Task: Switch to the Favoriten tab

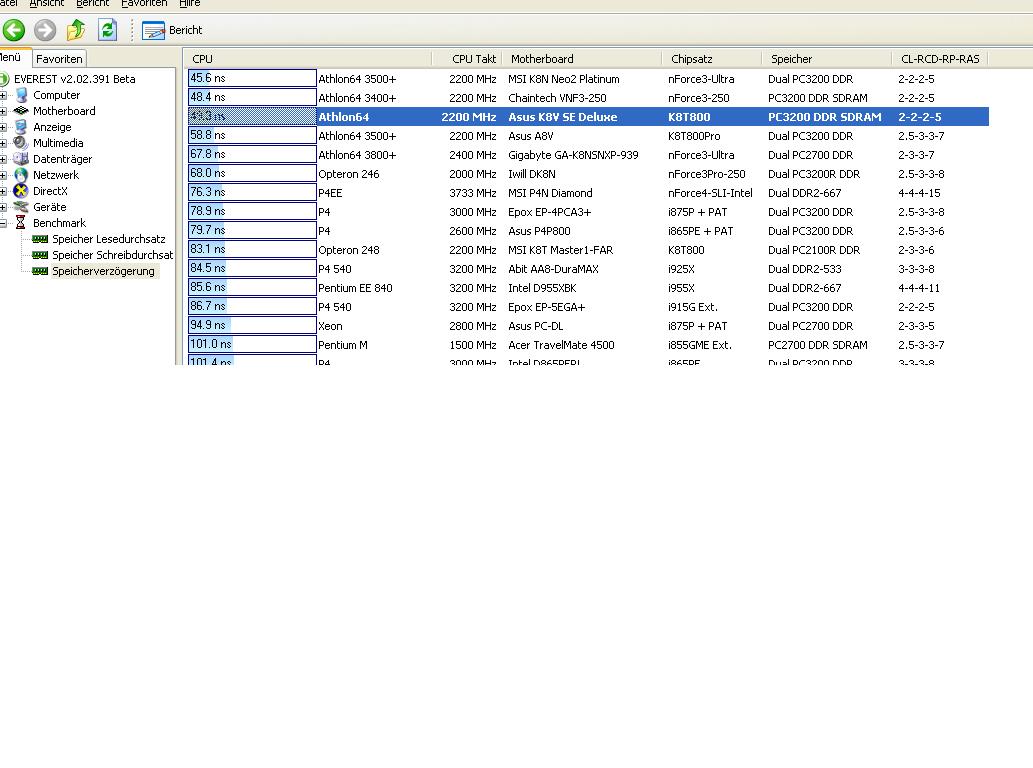Action: (59, 59)
